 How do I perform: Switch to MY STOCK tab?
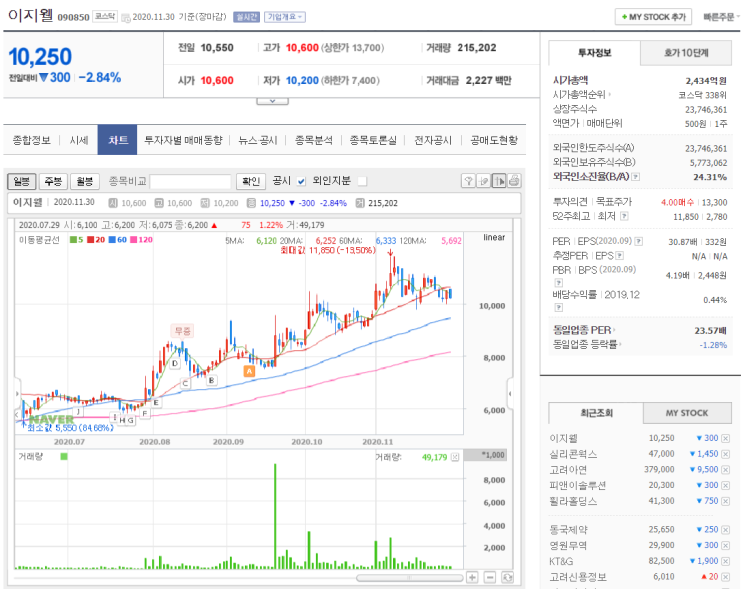point(687,413)
